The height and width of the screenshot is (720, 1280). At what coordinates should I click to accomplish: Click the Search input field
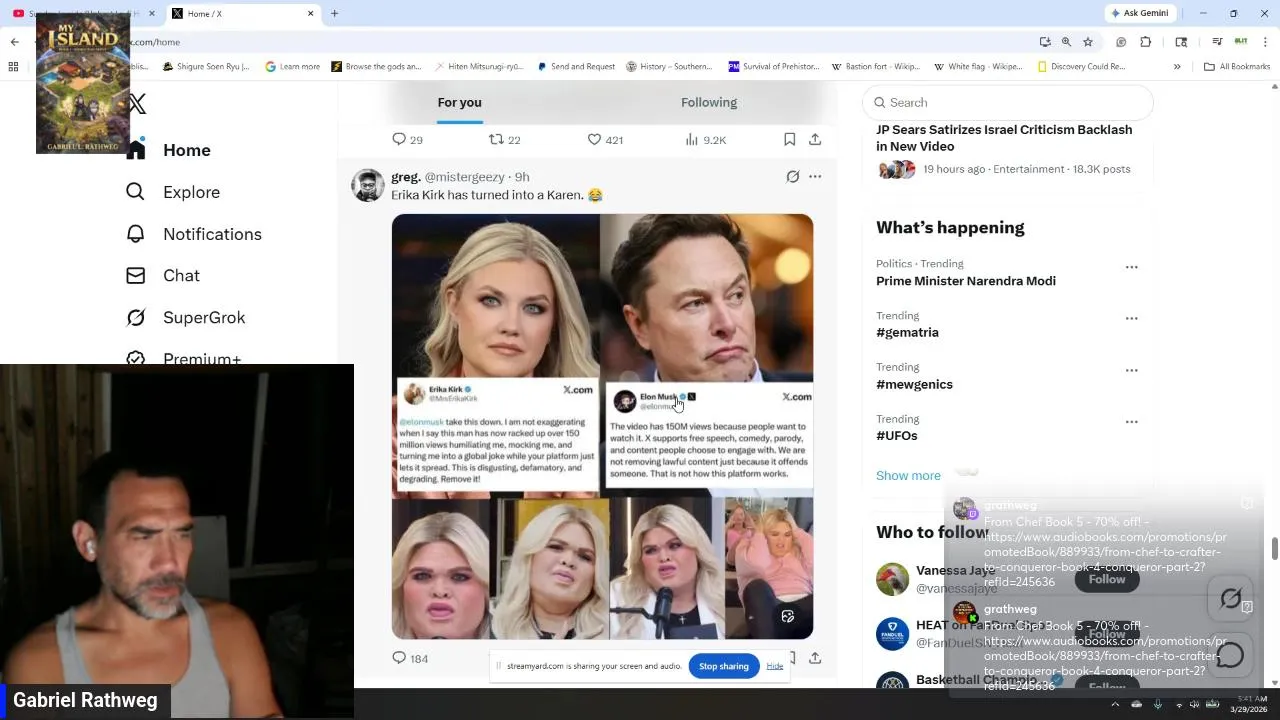[1008, 102]
